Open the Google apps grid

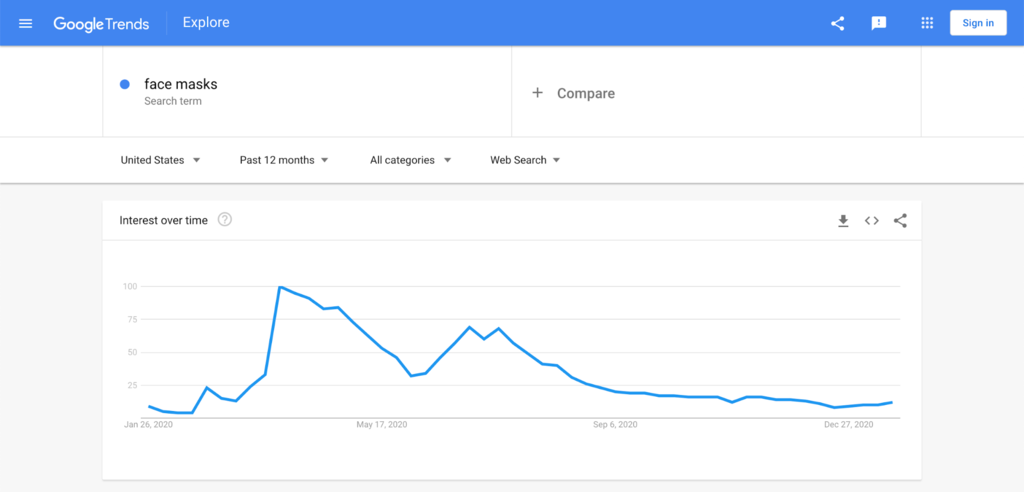pos(927,24)
